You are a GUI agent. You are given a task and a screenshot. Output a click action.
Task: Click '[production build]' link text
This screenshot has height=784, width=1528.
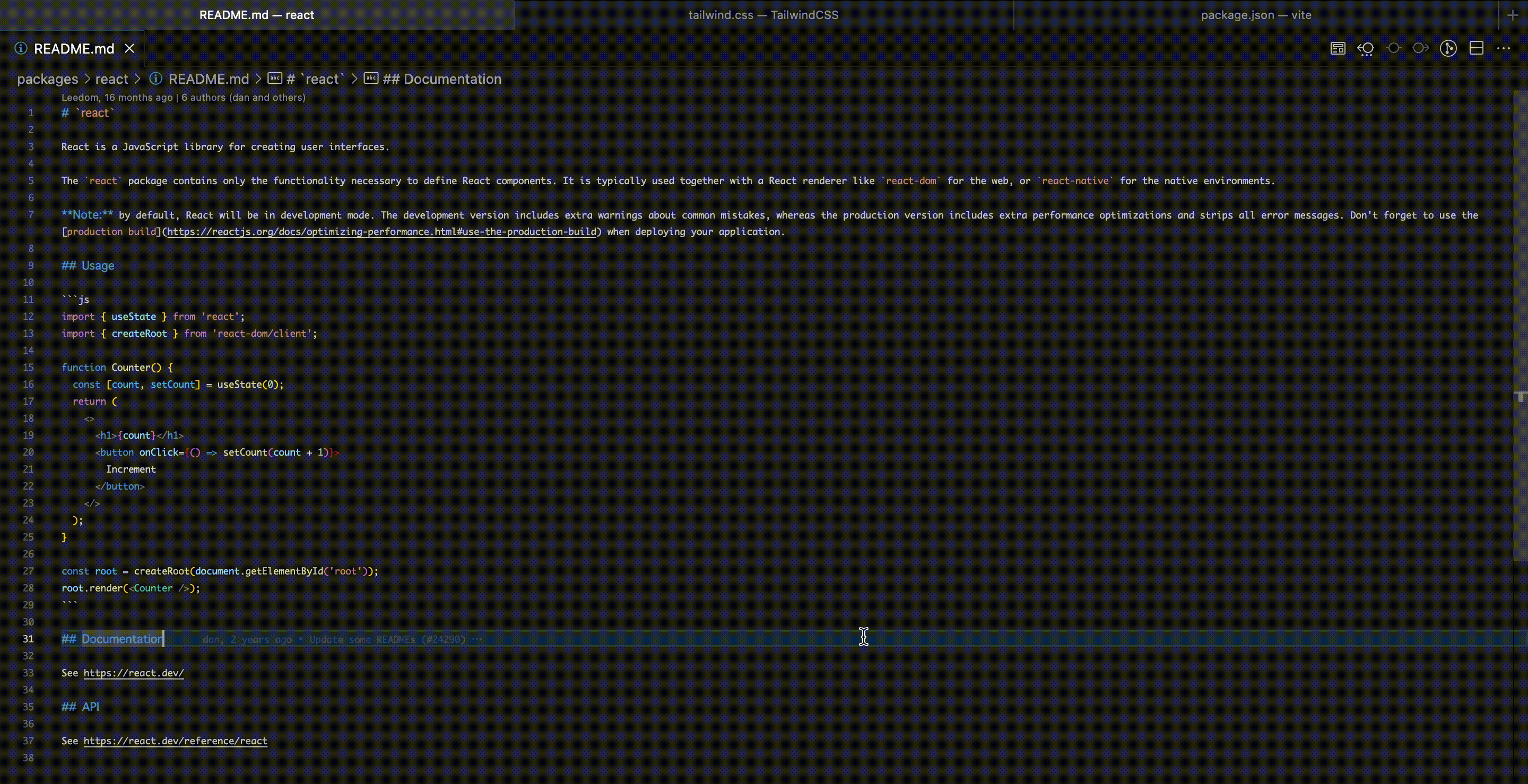(x=111, y=232)
